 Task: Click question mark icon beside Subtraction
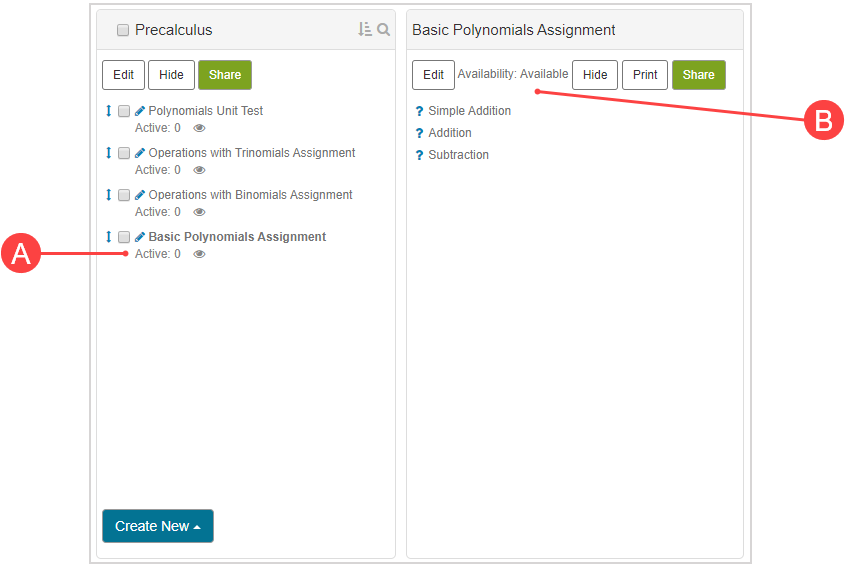click(420, 155)
